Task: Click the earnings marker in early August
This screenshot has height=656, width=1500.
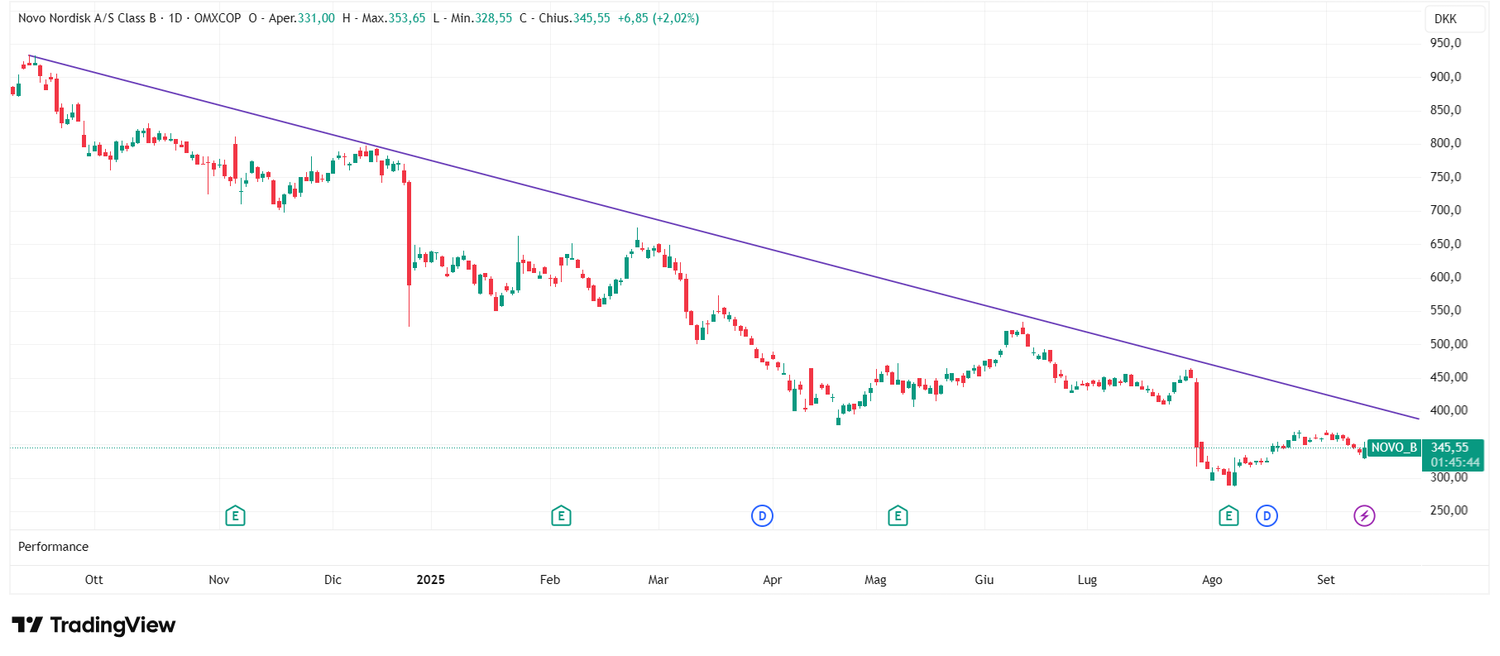Action: [1229, 516]
